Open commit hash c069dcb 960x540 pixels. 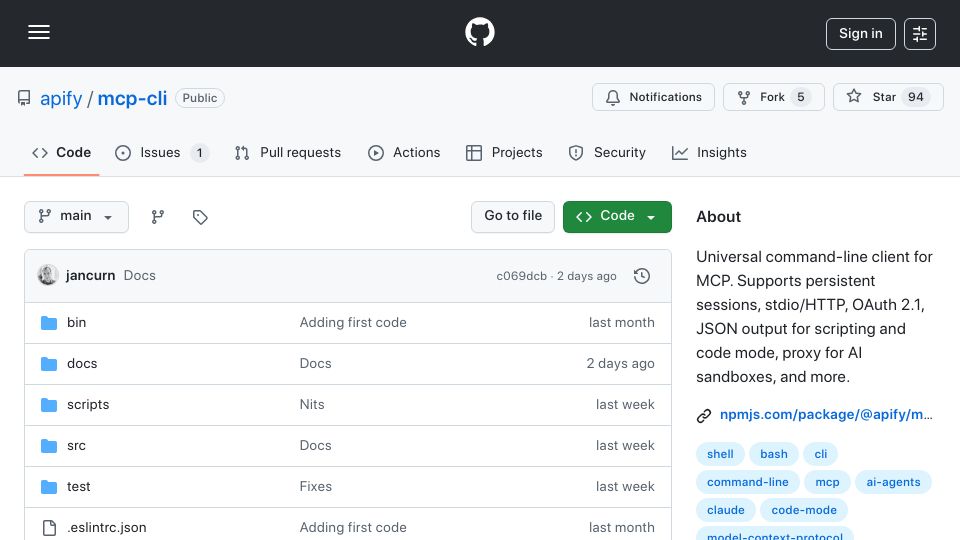coord(521,276)
